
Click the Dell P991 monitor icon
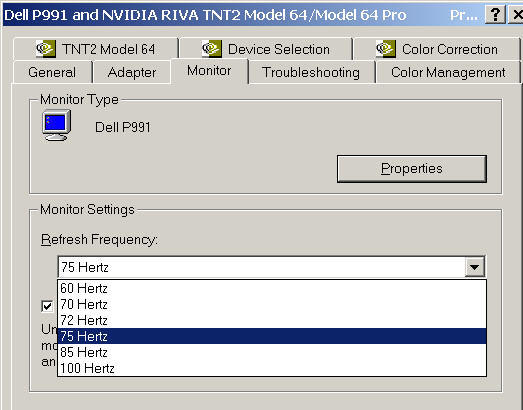[x=56, y=125]
